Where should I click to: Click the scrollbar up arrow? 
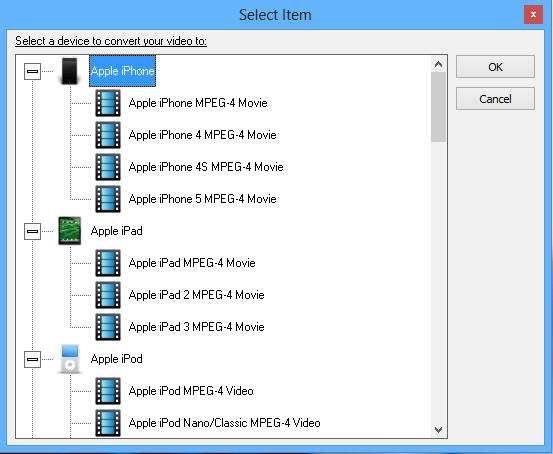coord(438,64)
